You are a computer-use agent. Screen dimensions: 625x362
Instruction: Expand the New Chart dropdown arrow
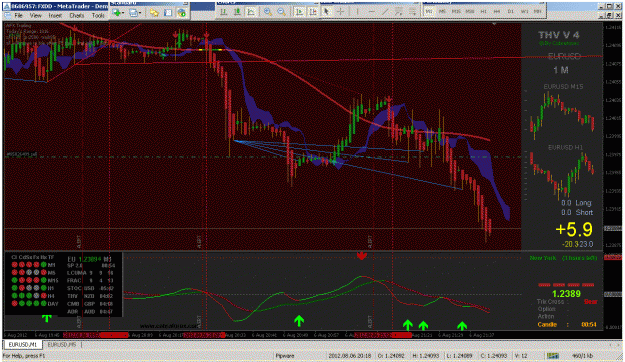click(123, 13)
